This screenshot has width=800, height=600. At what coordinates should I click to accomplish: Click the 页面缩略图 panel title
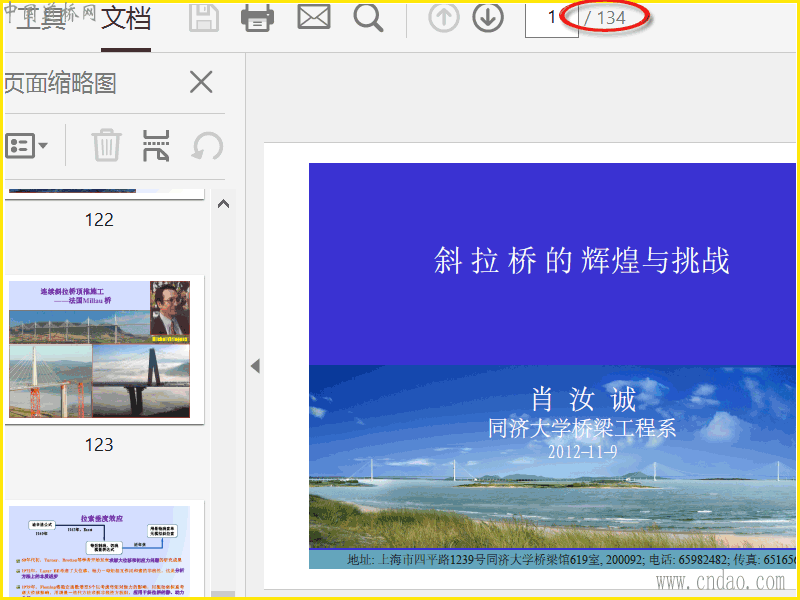60,83
